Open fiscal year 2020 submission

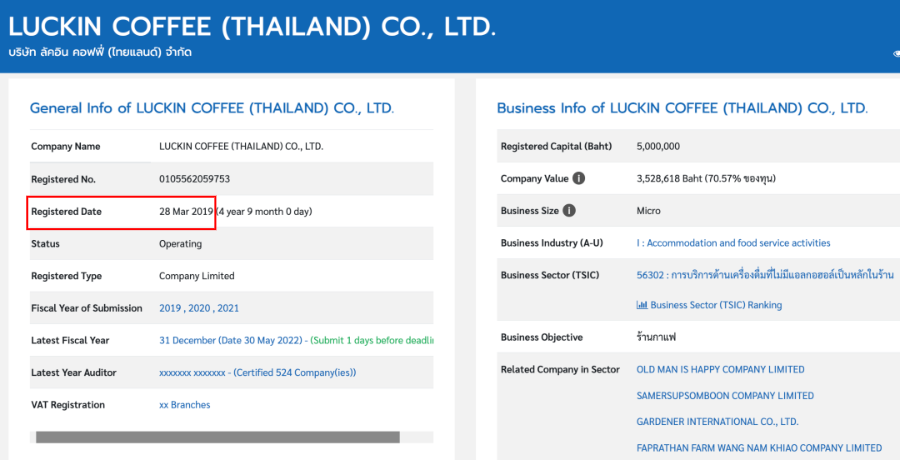199,308
